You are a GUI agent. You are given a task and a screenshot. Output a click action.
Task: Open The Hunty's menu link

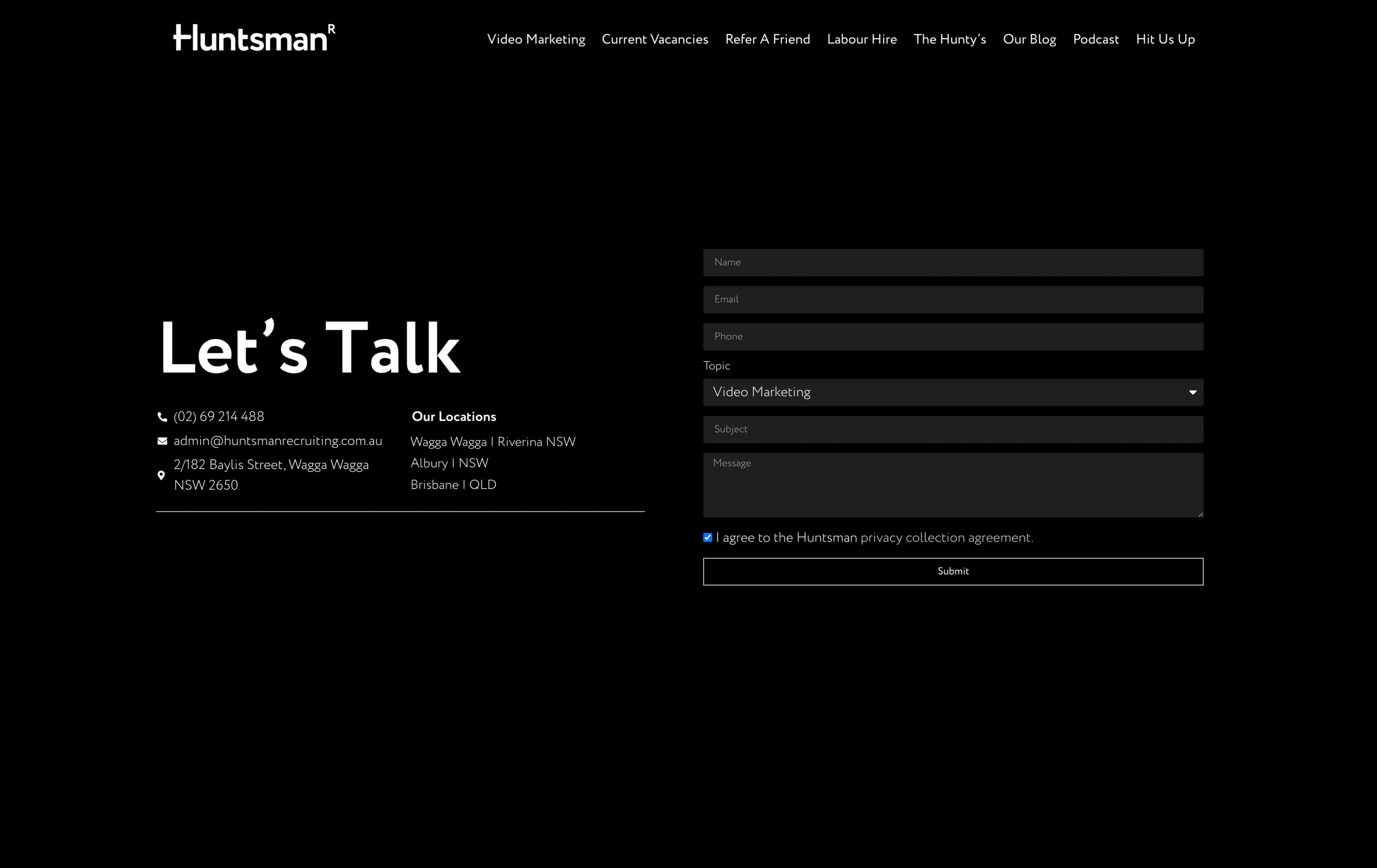coord(950,39)
